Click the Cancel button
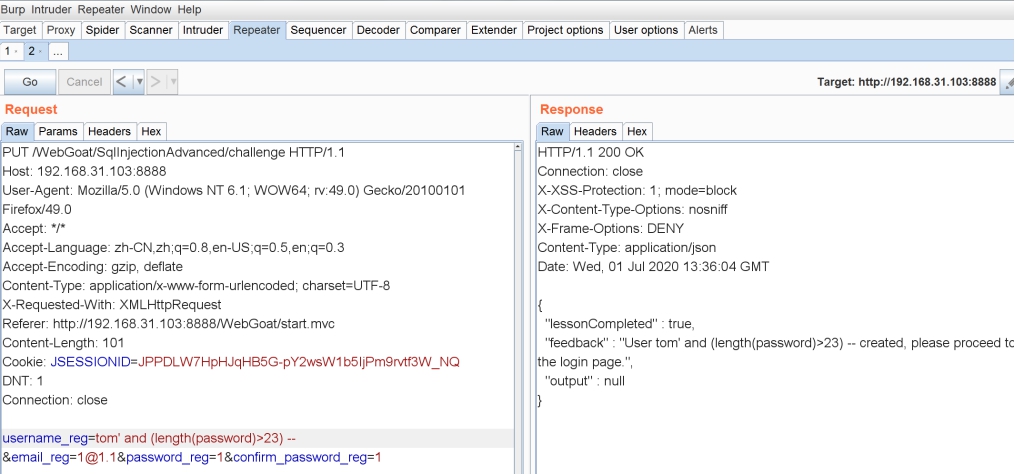1015x474 pixels. pos(84,82)
